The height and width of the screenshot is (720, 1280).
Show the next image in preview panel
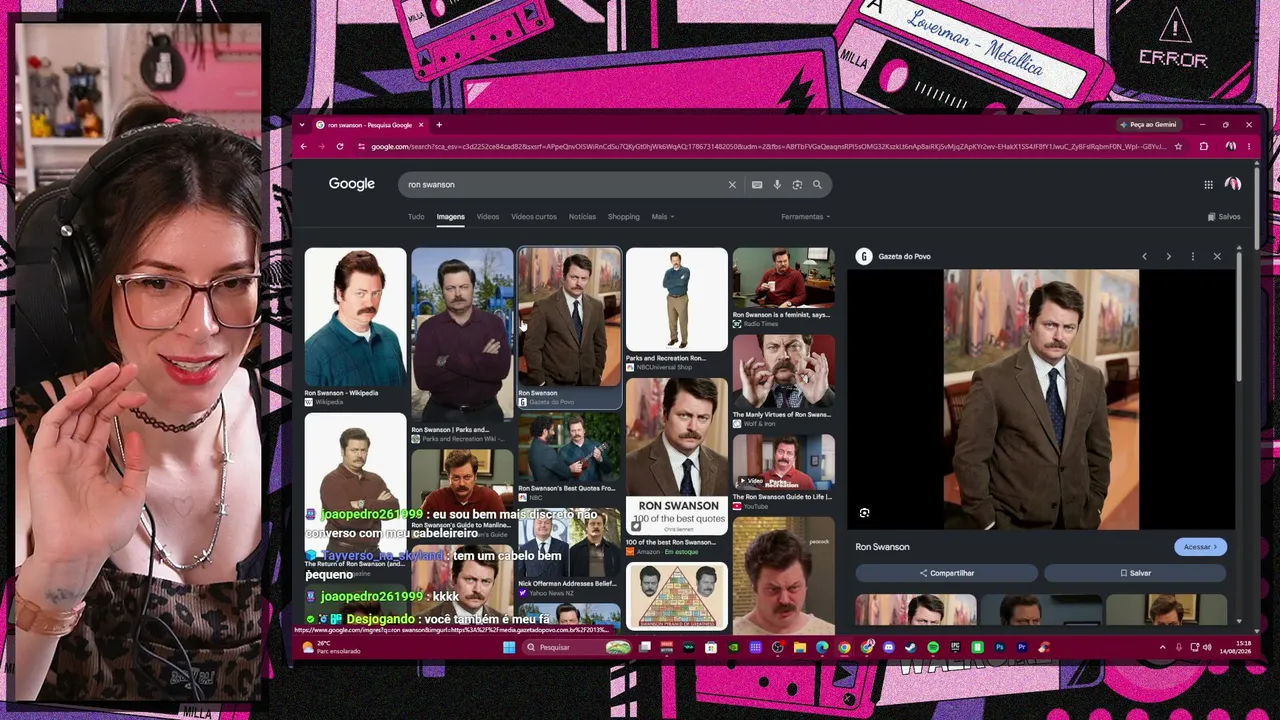pos(1168,256)
